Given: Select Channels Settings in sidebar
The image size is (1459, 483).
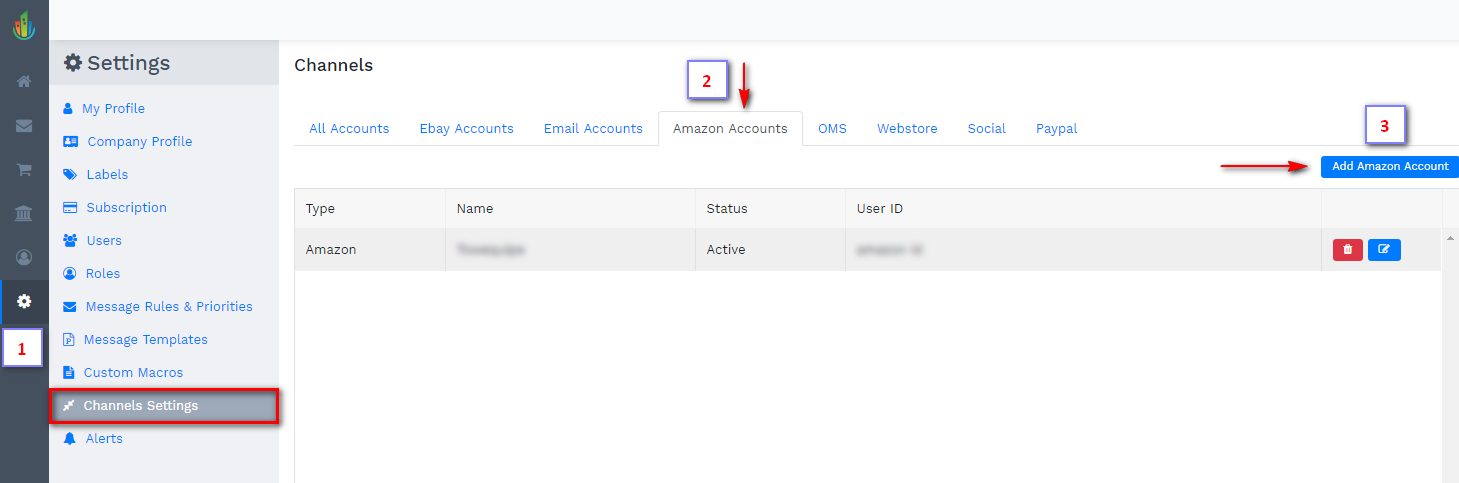Looking at the screenshot, I should [141, 405].
